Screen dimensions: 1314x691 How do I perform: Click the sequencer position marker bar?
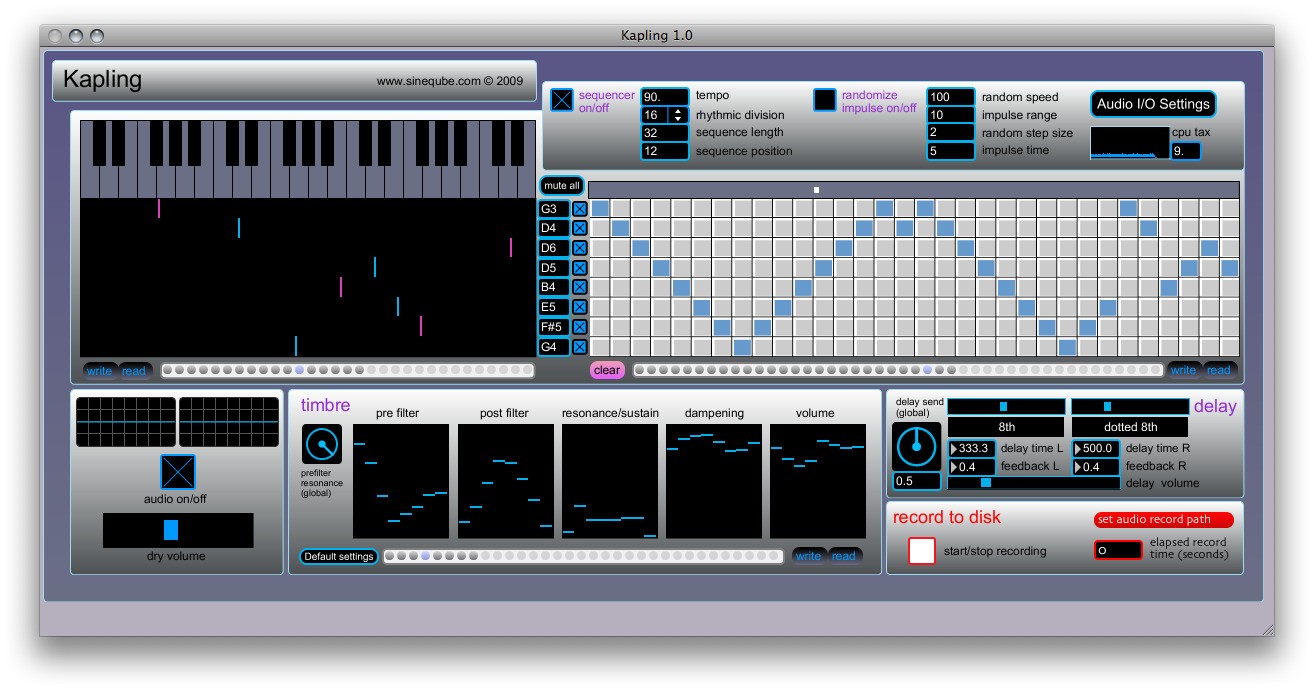[x=914, y=189]
